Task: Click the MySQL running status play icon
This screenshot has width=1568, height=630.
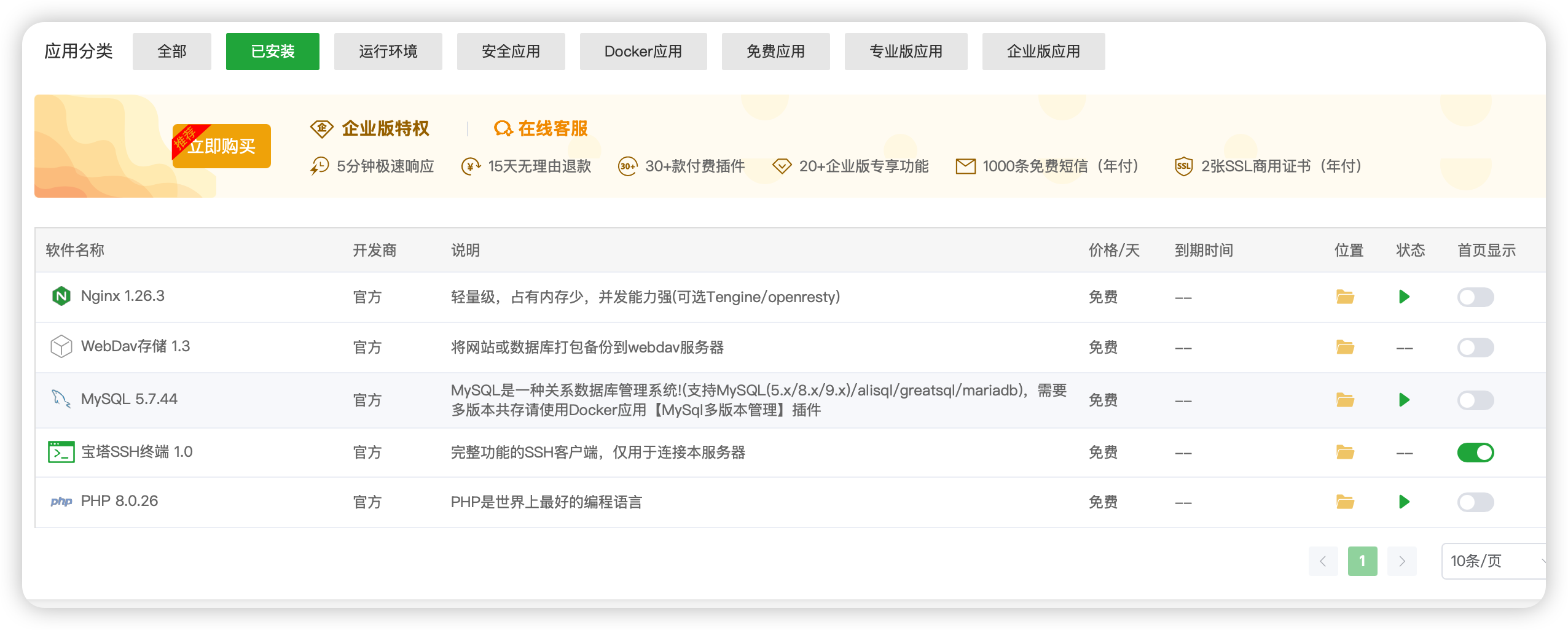Action: (1404, 400)
